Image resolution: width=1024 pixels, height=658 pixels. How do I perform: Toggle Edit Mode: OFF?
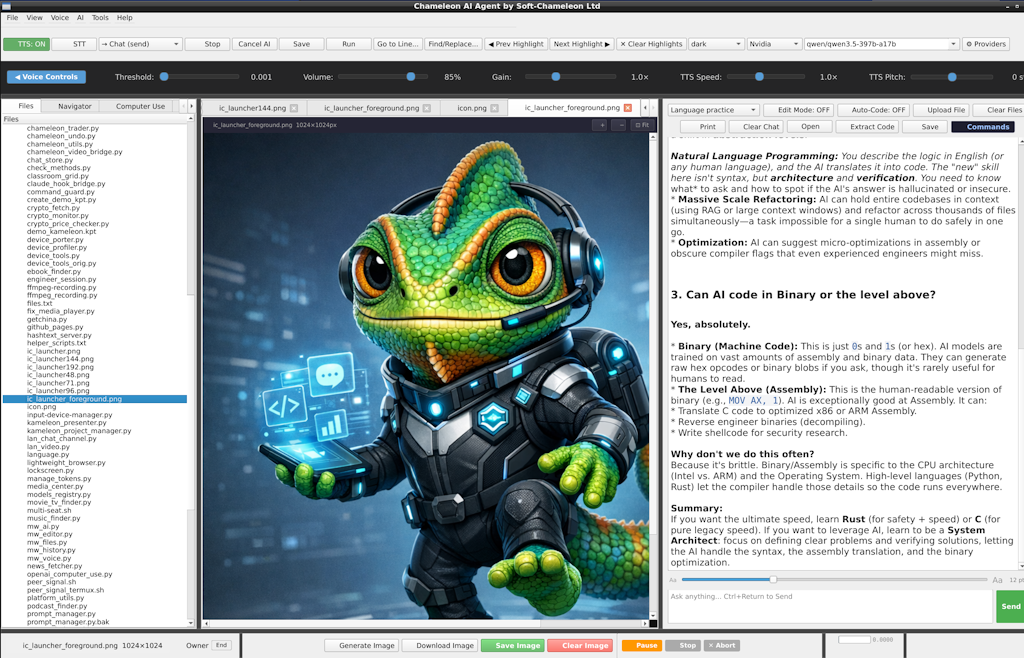(799, 110)
